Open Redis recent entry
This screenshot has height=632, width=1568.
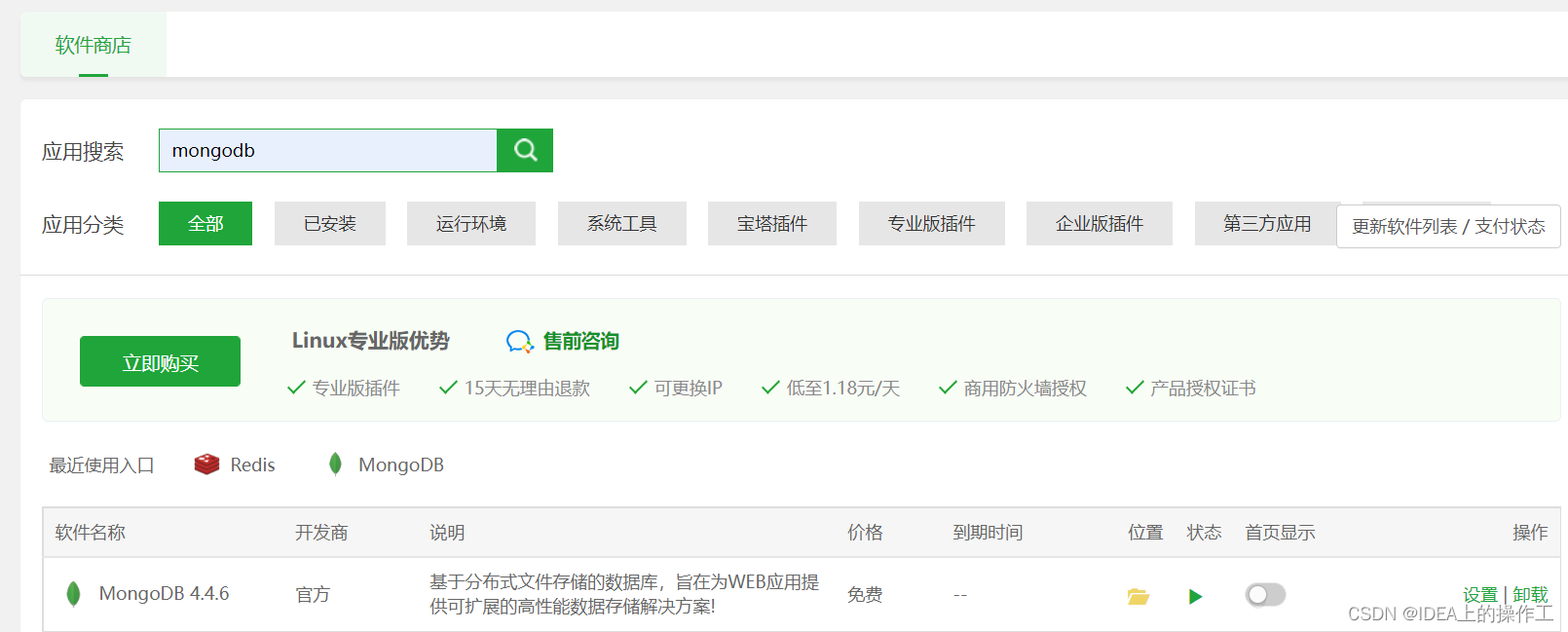click(x=235, y=465)
